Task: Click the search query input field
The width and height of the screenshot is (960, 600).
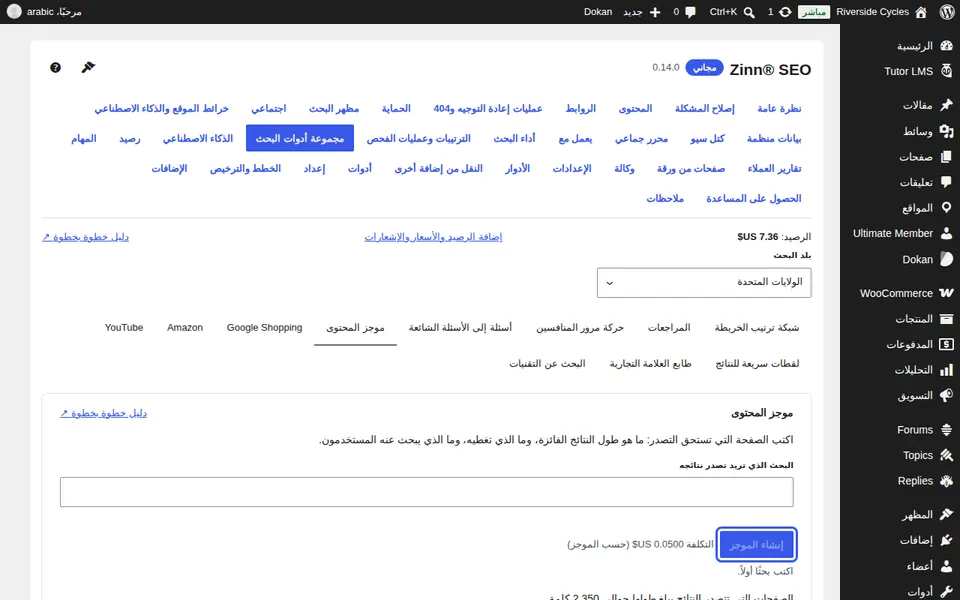Action: (x=427, y=492)
